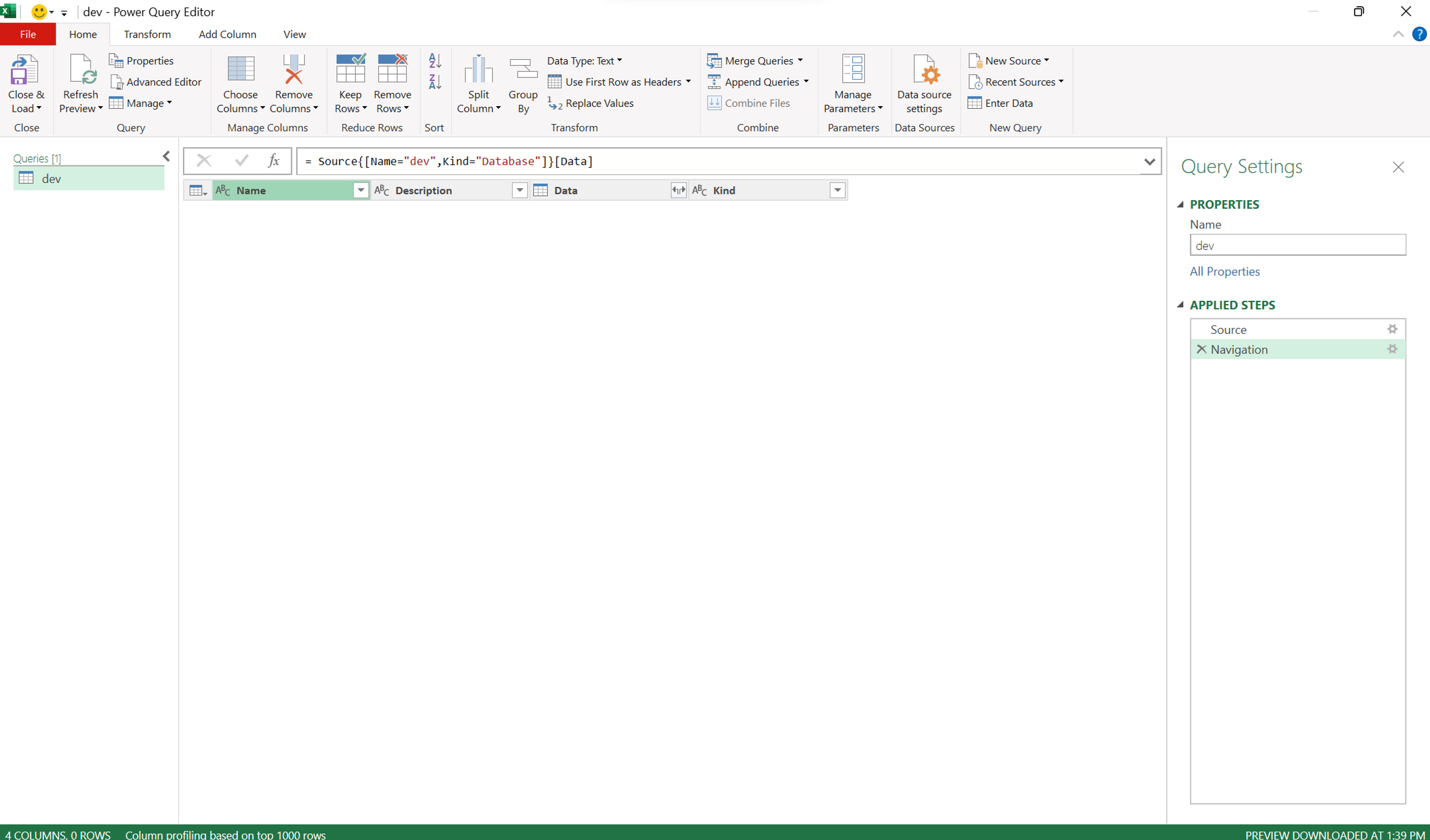Click the formula bar fx icon
The height and width of the screenshot is (840, 1430).
tap(274, 161)
